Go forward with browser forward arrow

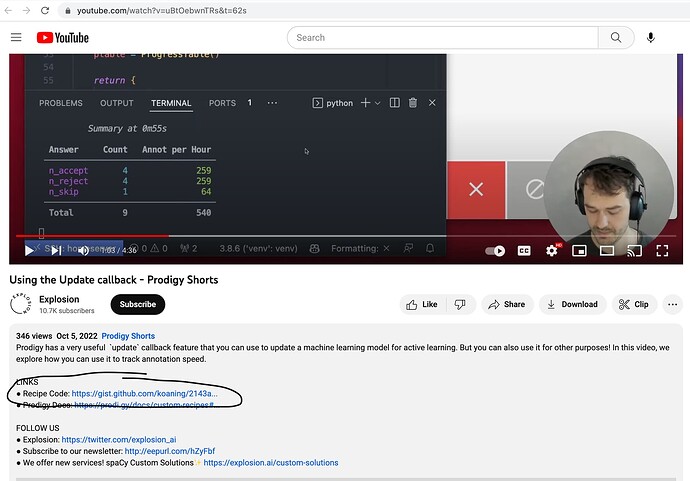26,10
